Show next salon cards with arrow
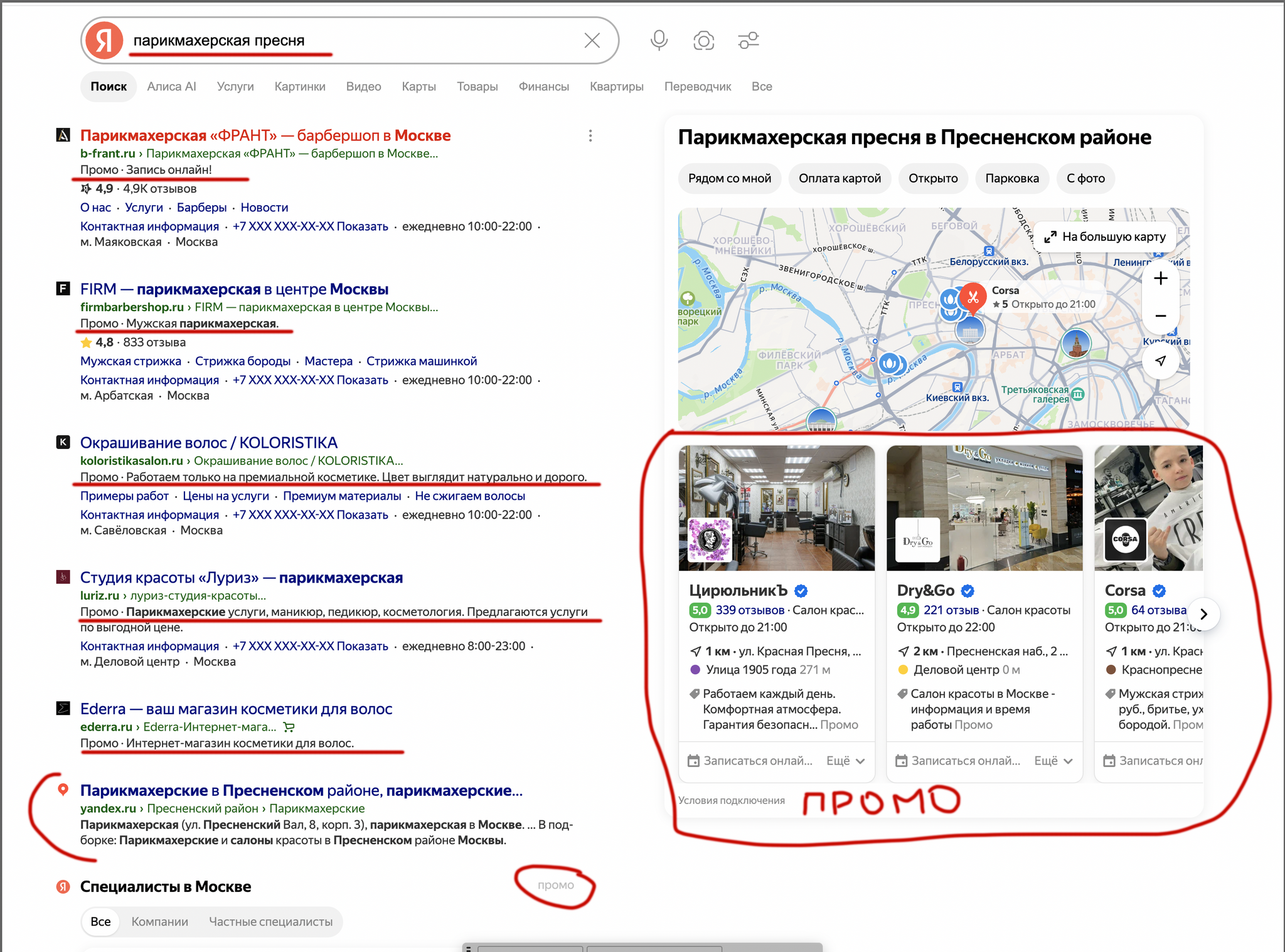 1203,614
